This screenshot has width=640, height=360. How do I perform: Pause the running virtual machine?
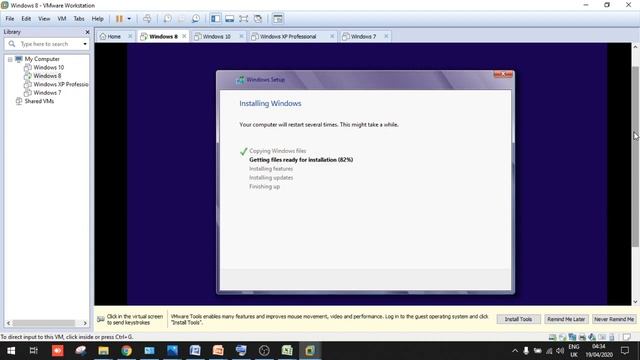(119, 19)
